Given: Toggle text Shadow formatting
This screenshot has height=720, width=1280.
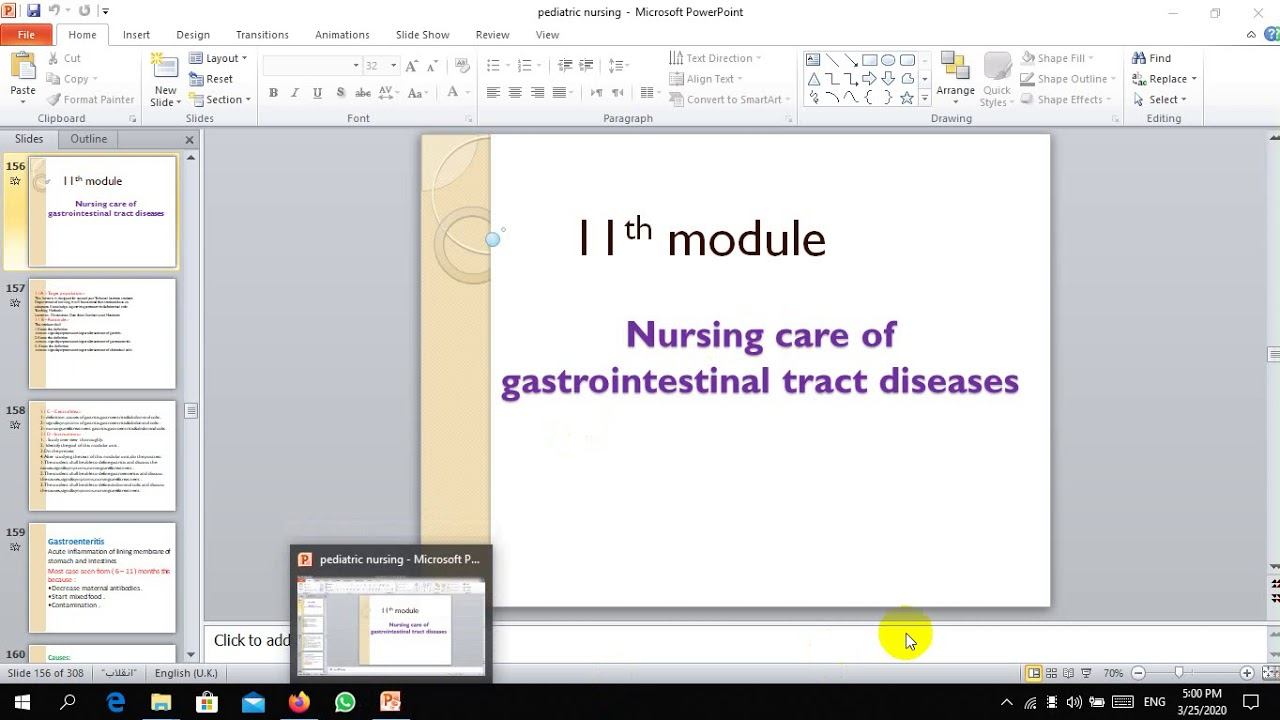Looking at the screenshot, I should click(340, 92).
